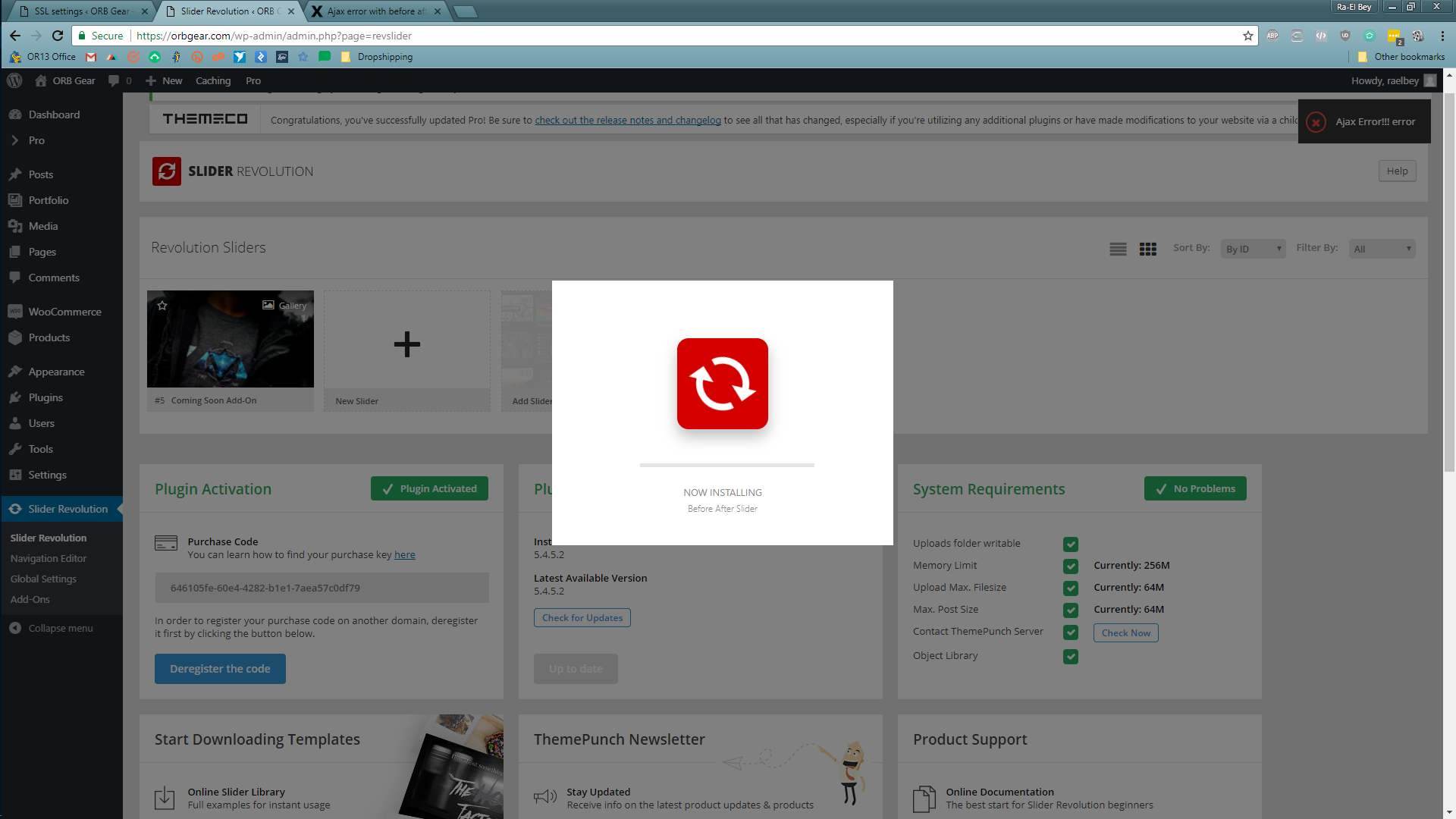Viewport: 1456px width, 819px height.
Task: Open the OR13 Office bookmark
Action: (x=43, y=57)
